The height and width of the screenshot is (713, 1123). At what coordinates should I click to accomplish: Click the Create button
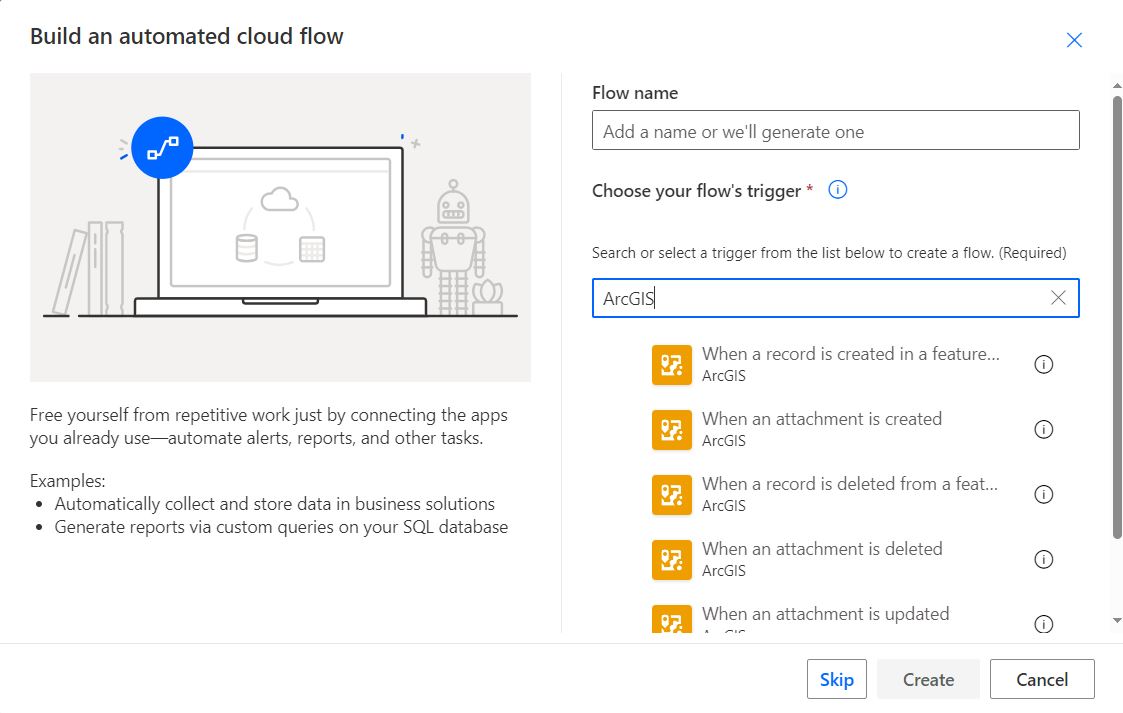click(x=928, y=679)
